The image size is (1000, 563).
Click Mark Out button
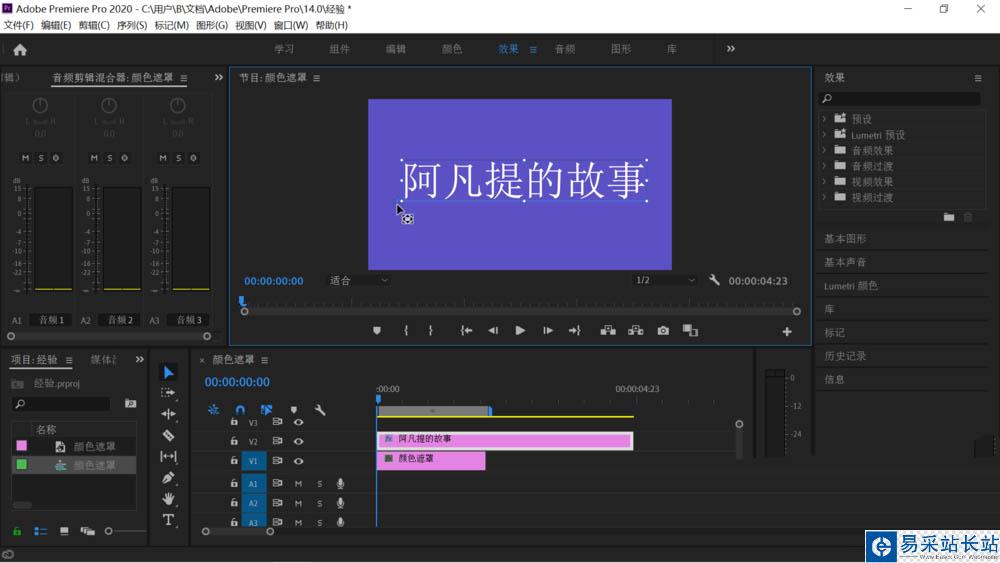(x=430, y=330)
